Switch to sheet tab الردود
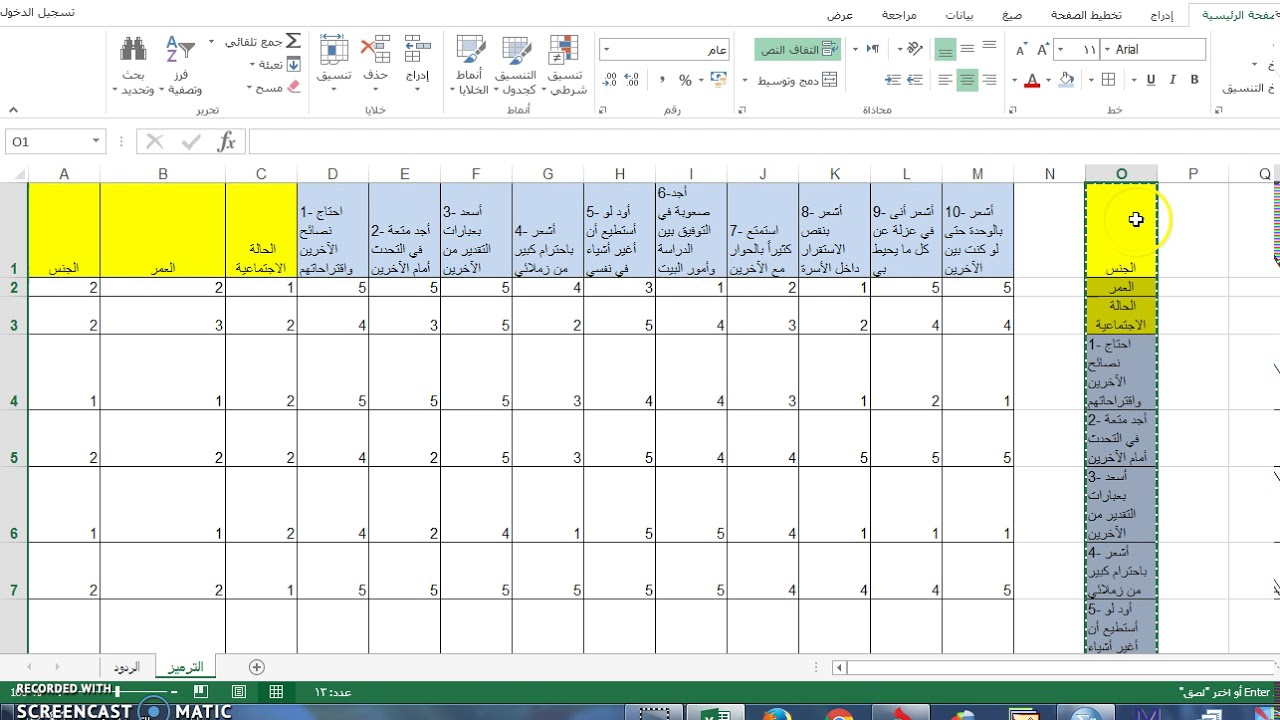Viewport: 1280px width, 720px height. point(127,667)
